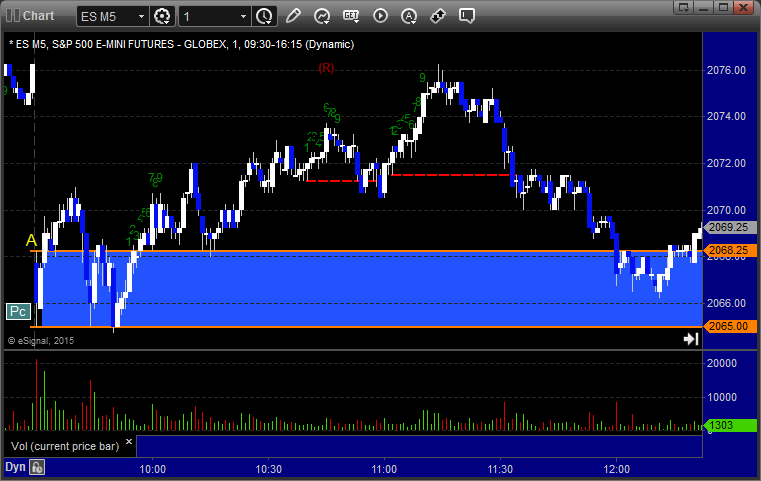
Task: Expand the ES M5 symbol dropdown
Action: (141, 17)
